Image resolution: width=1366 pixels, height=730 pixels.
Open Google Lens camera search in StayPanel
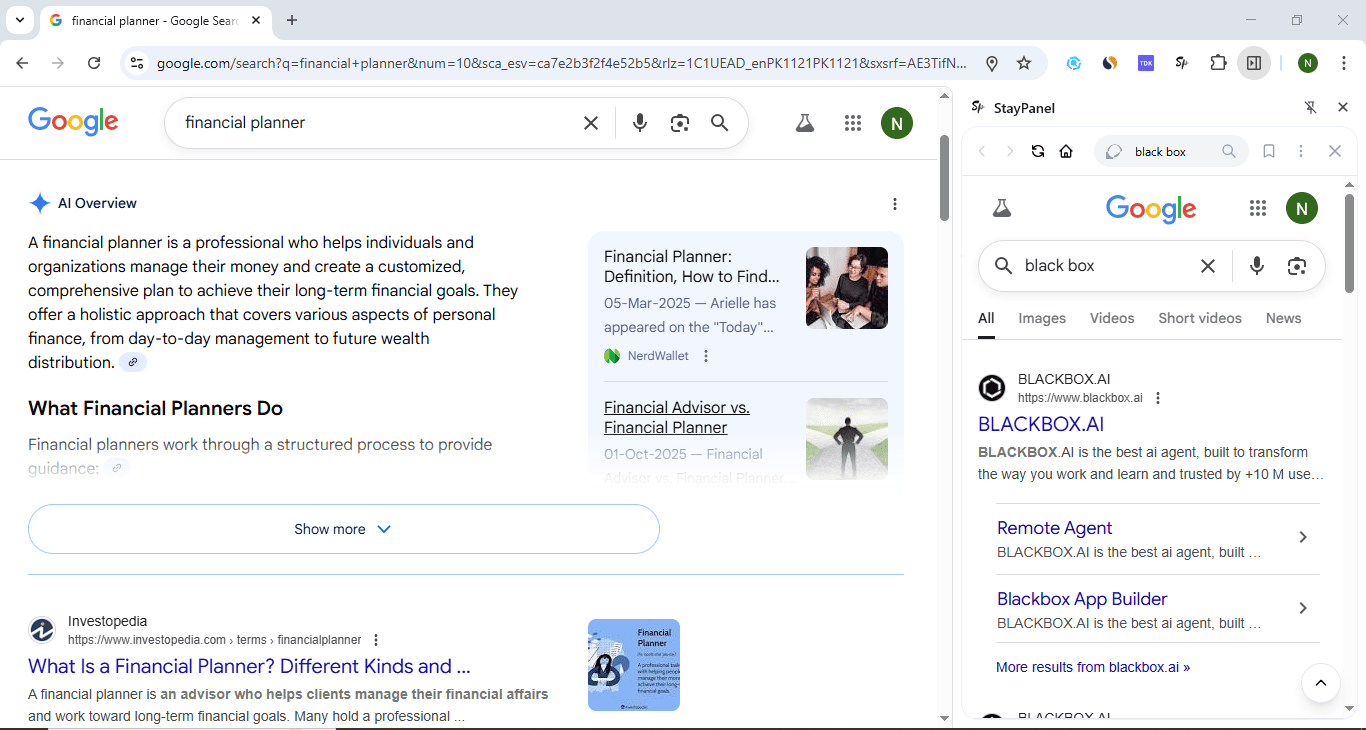[1297, 265]
